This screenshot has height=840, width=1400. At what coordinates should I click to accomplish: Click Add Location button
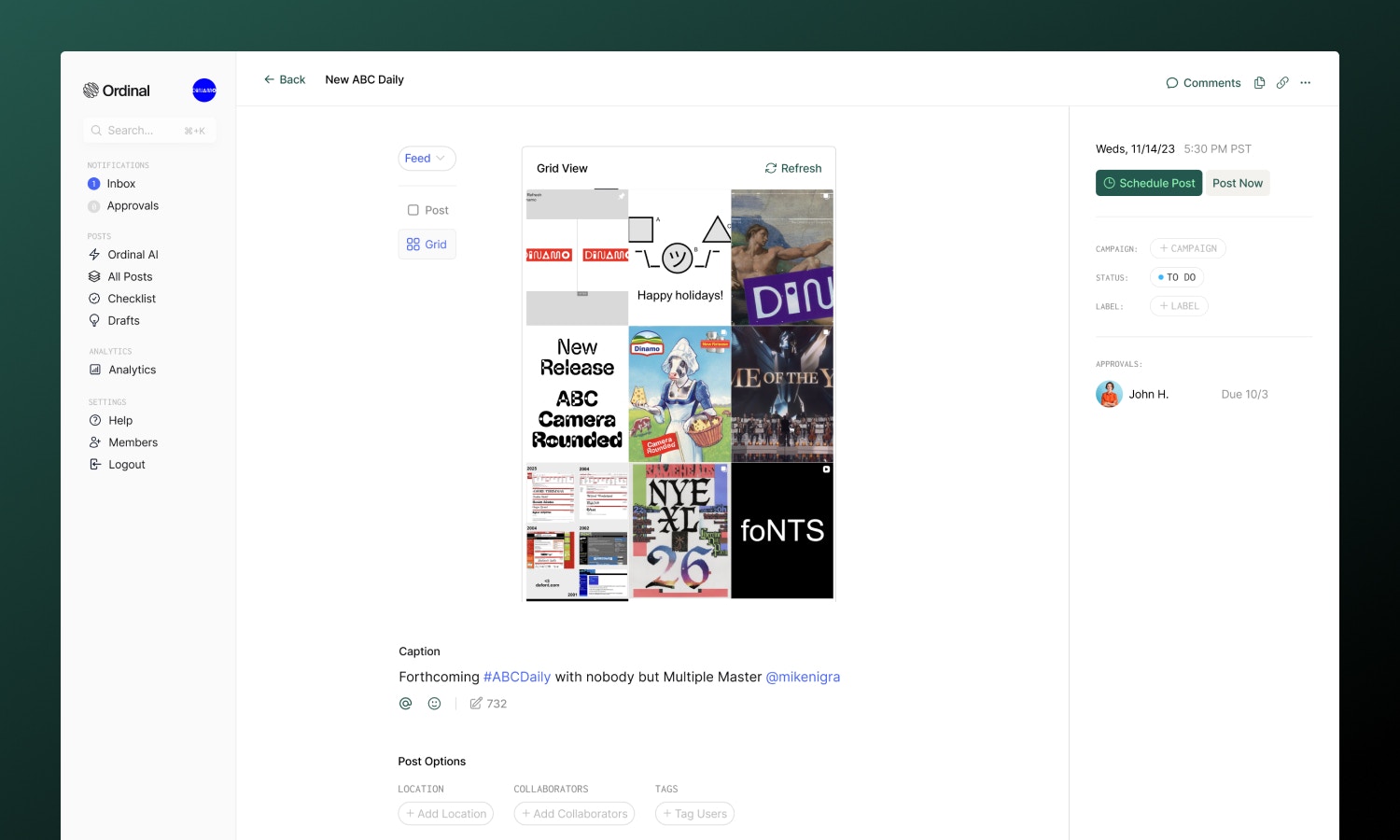click(446, 814)
